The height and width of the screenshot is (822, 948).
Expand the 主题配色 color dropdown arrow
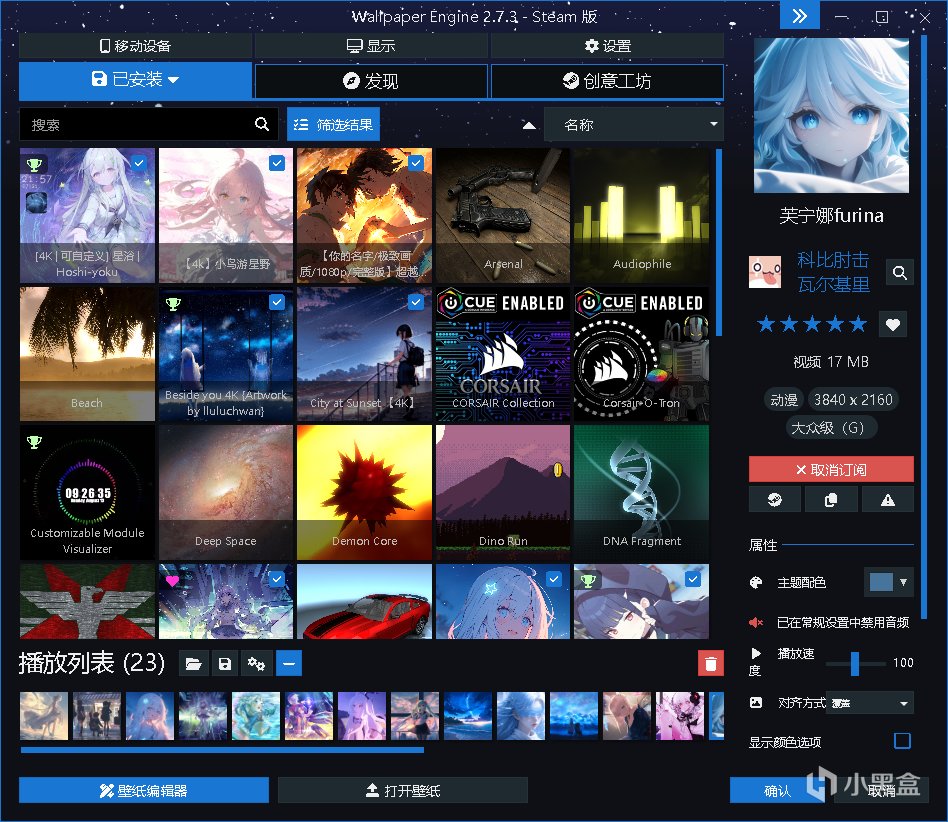pyautogui.click(x=903, y=582)
